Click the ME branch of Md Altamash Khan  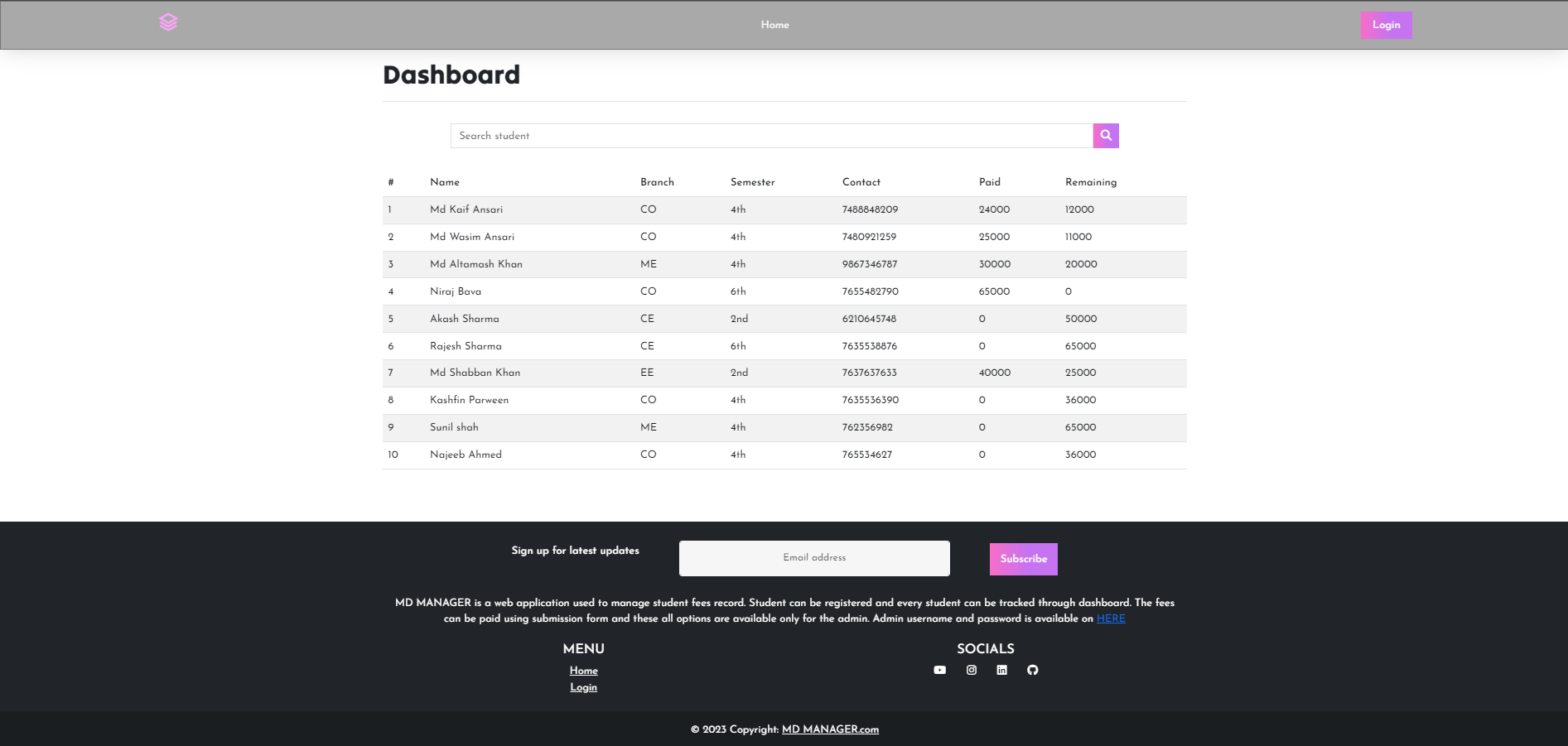(x=649, y=264)
